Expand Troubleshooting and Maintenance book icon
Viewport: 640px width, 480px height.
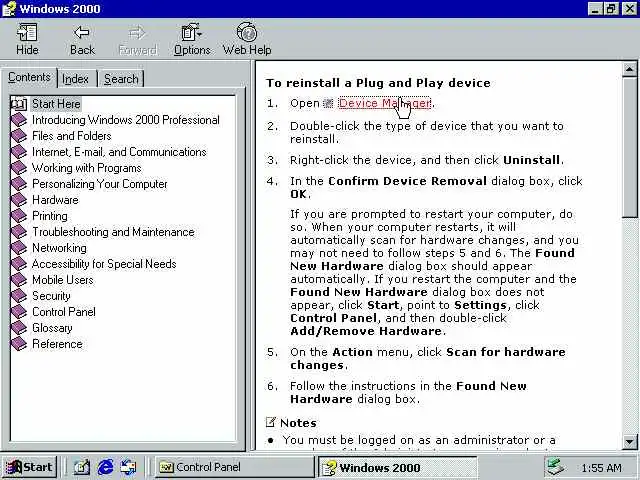tap(18, 232)
